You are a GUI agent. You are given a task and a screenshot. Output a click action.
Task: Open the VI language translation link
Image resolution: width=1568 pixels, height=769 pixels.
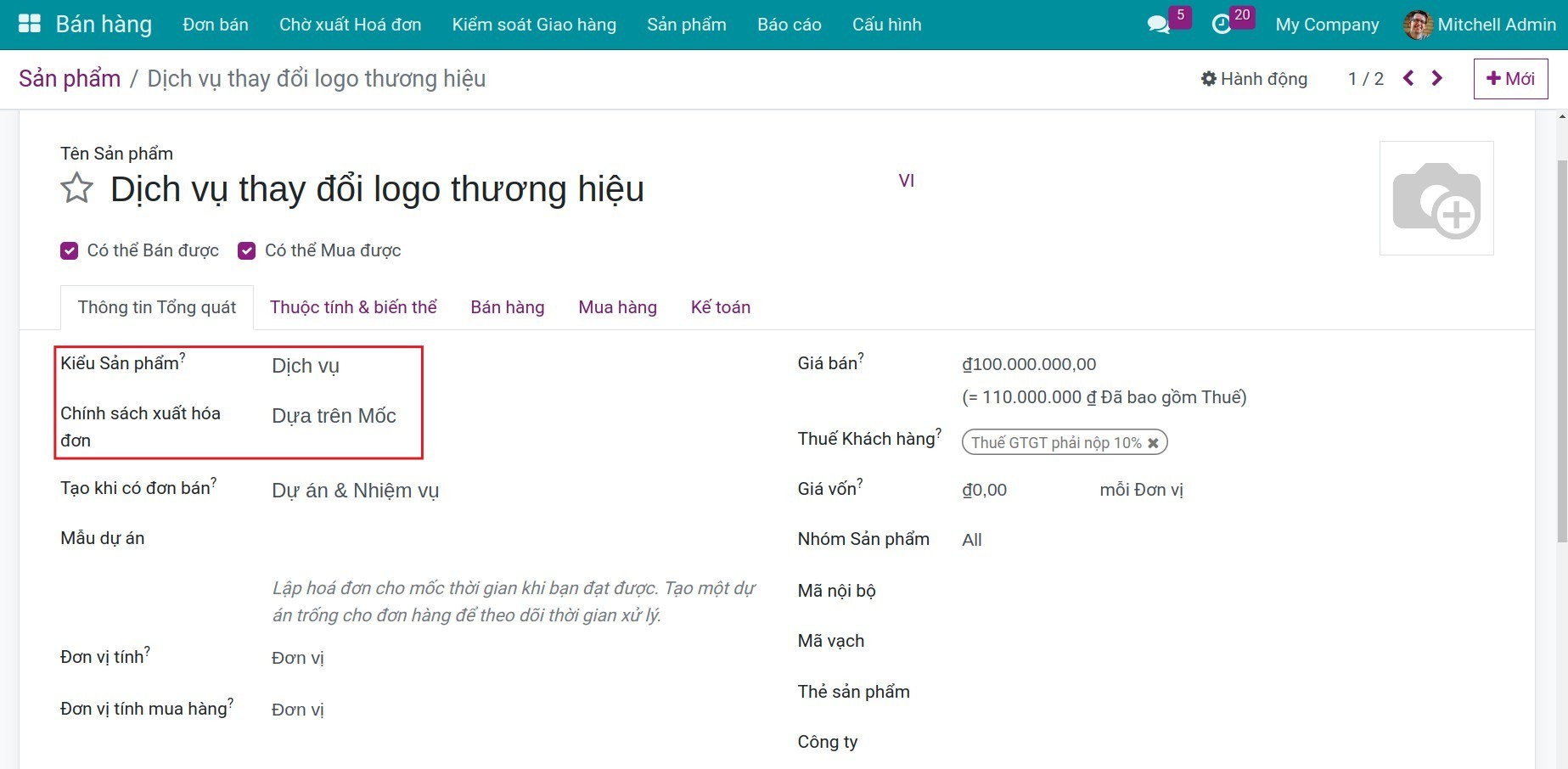pos(907,180)
